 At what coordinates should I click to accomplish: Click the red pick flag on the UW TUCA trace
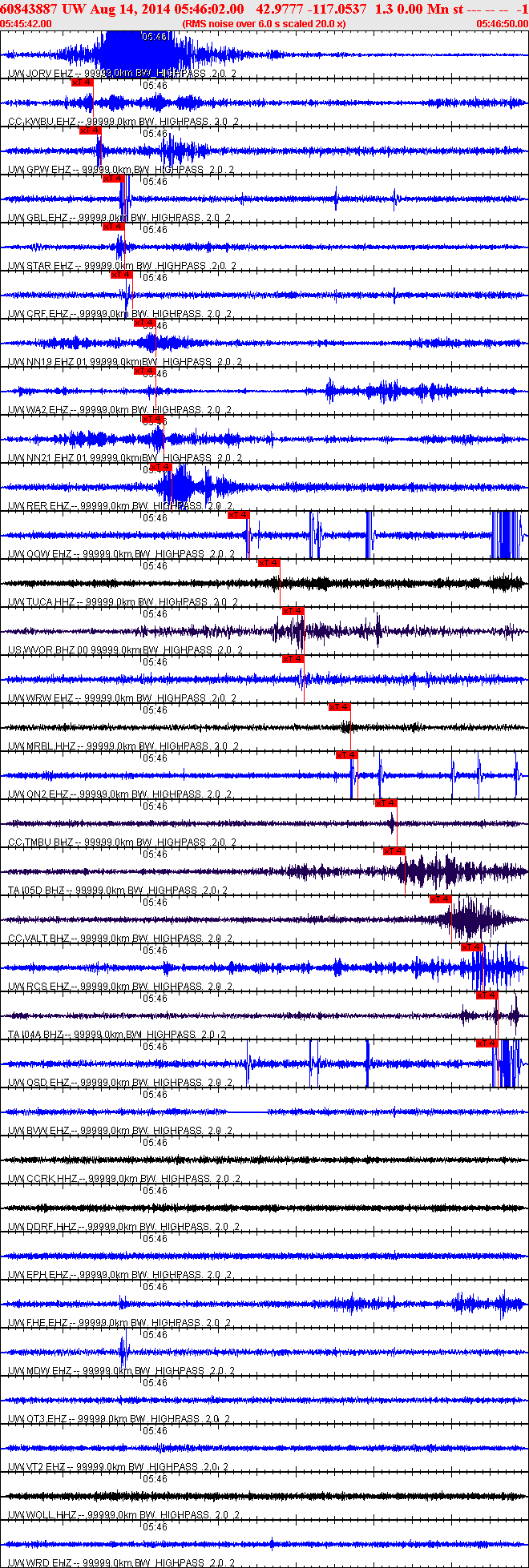point(269,563)
